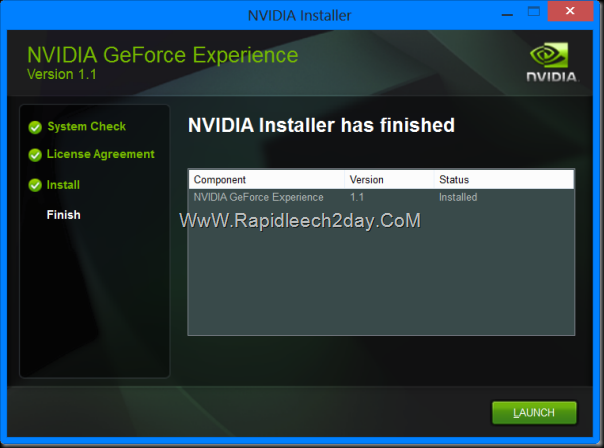Click the Version column header
604x448 pixels.
tap(389, 180)
